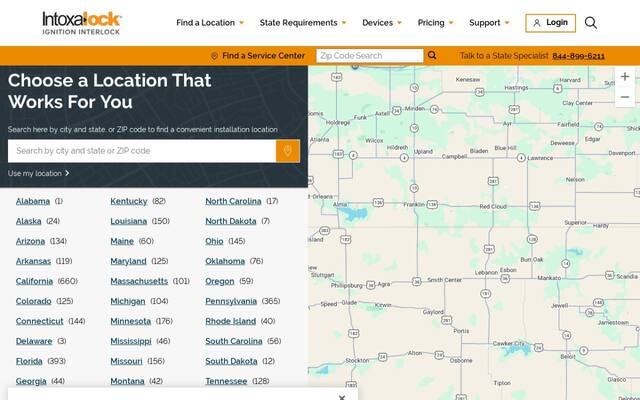Click the orange location pin search button

tap(288, 151)
